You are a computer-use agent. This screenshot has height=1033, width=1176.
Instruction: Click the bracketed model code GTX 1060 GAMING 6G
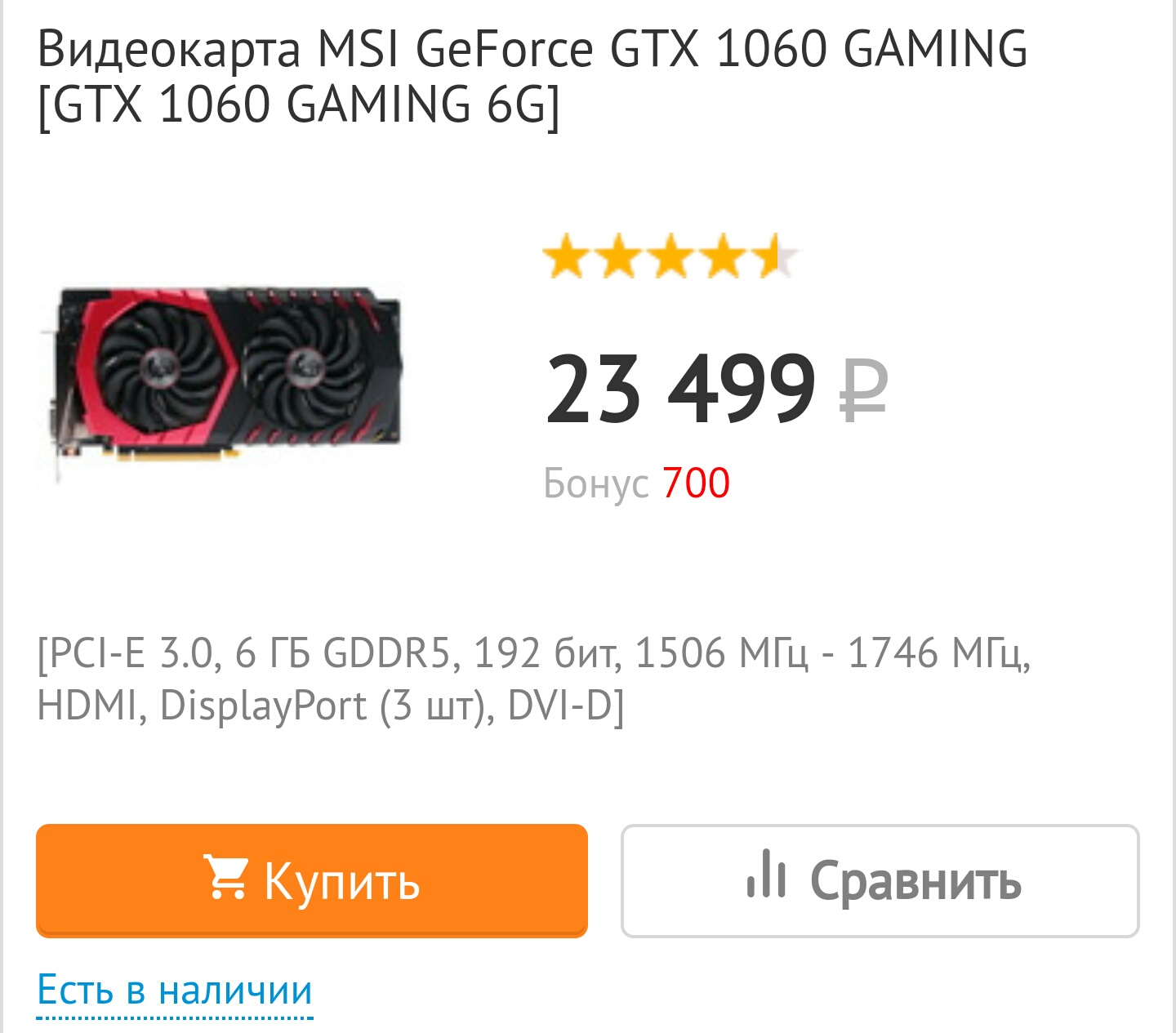(299, 105)
